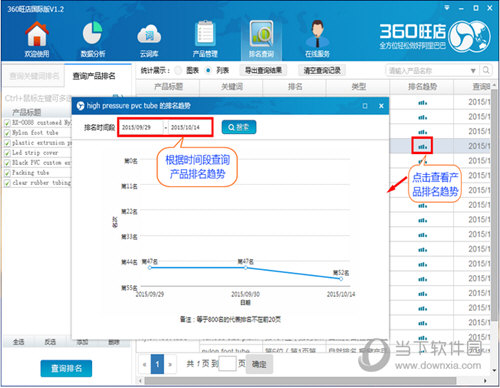Image resolution: width=500 pixels, height=388 pixels.
Task: Open the 排名查询 magnifier chart icon
Action: click(261, 39)
